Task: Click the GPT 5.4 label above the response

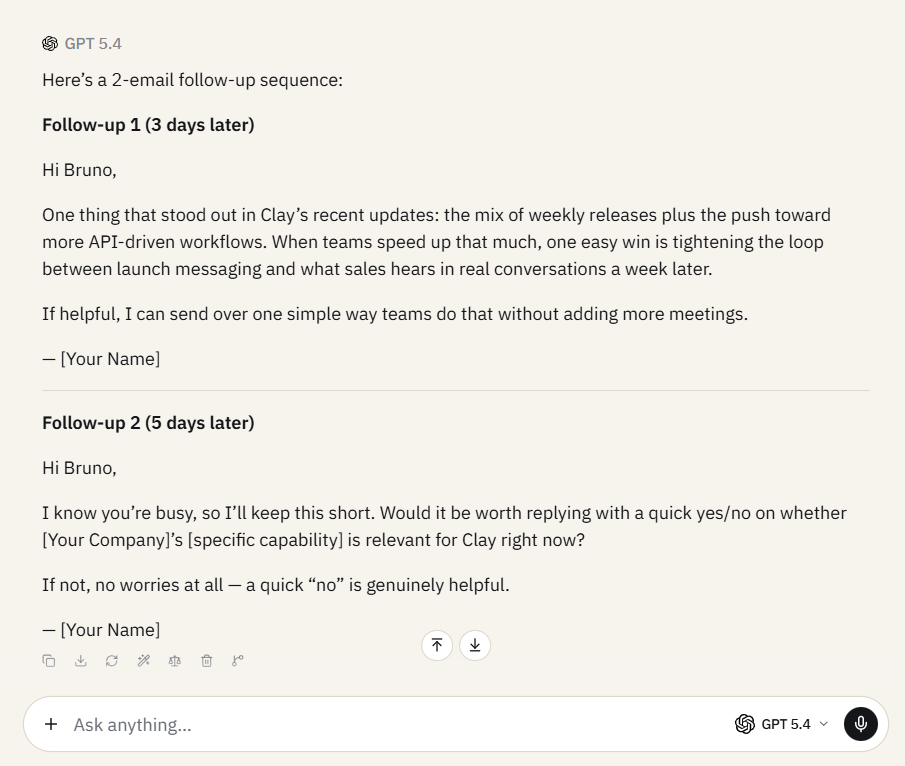Action: pos(93,44)
